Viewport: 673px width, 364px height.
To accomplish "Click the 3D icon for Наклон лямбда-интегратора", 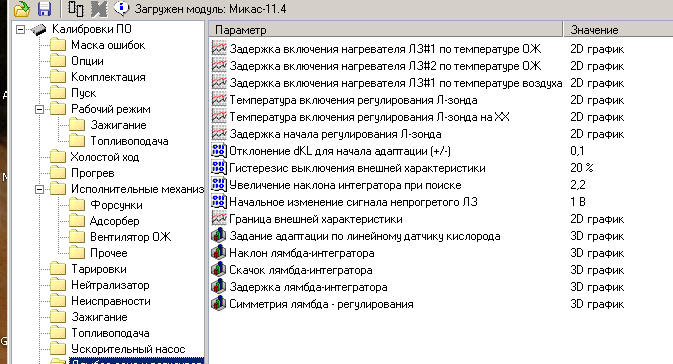I will click(219, 252).
